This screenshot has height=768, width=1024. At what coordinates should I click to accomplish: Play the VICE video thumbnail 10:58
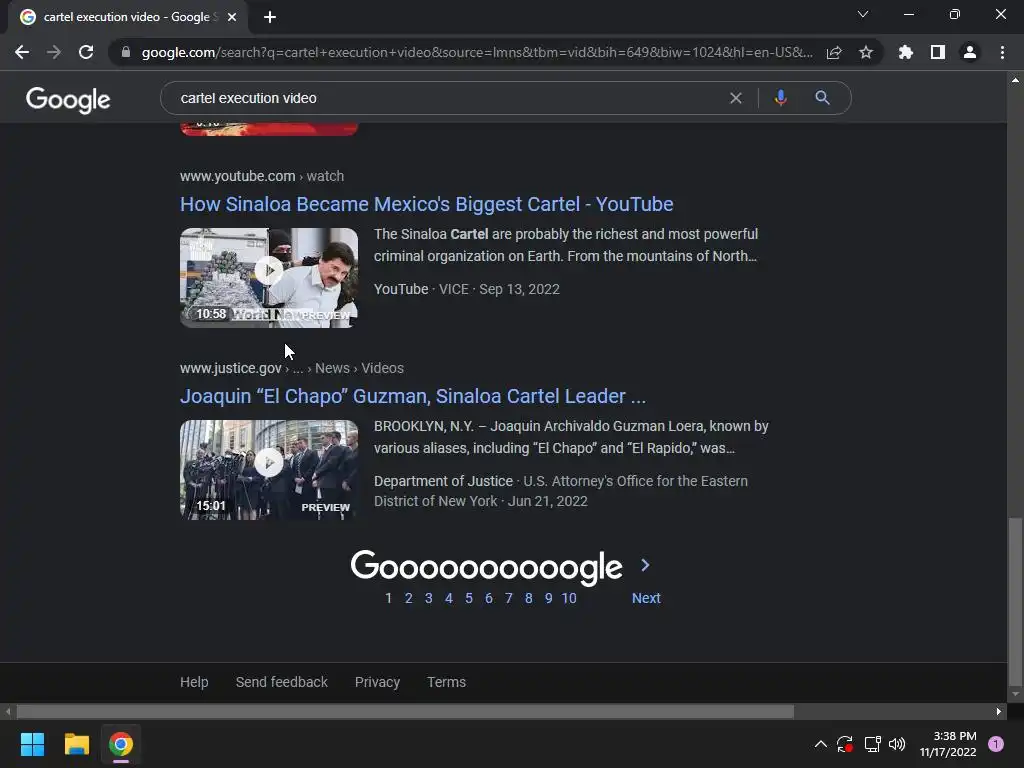(269, 278)
